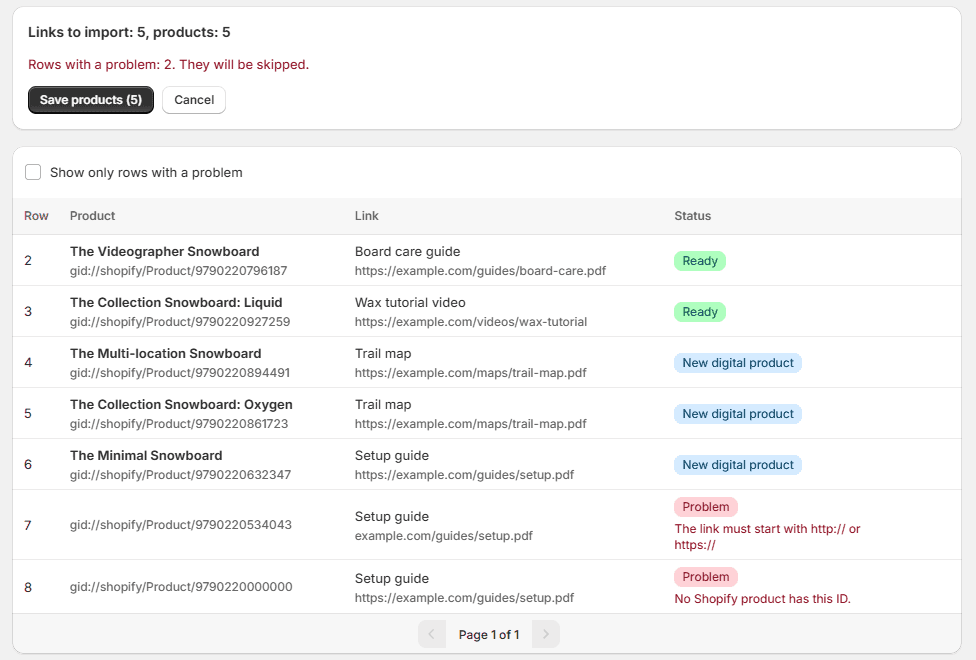Click the Trail map title in row 5
This screenshot has width=976, height=660.
[383, 405]
